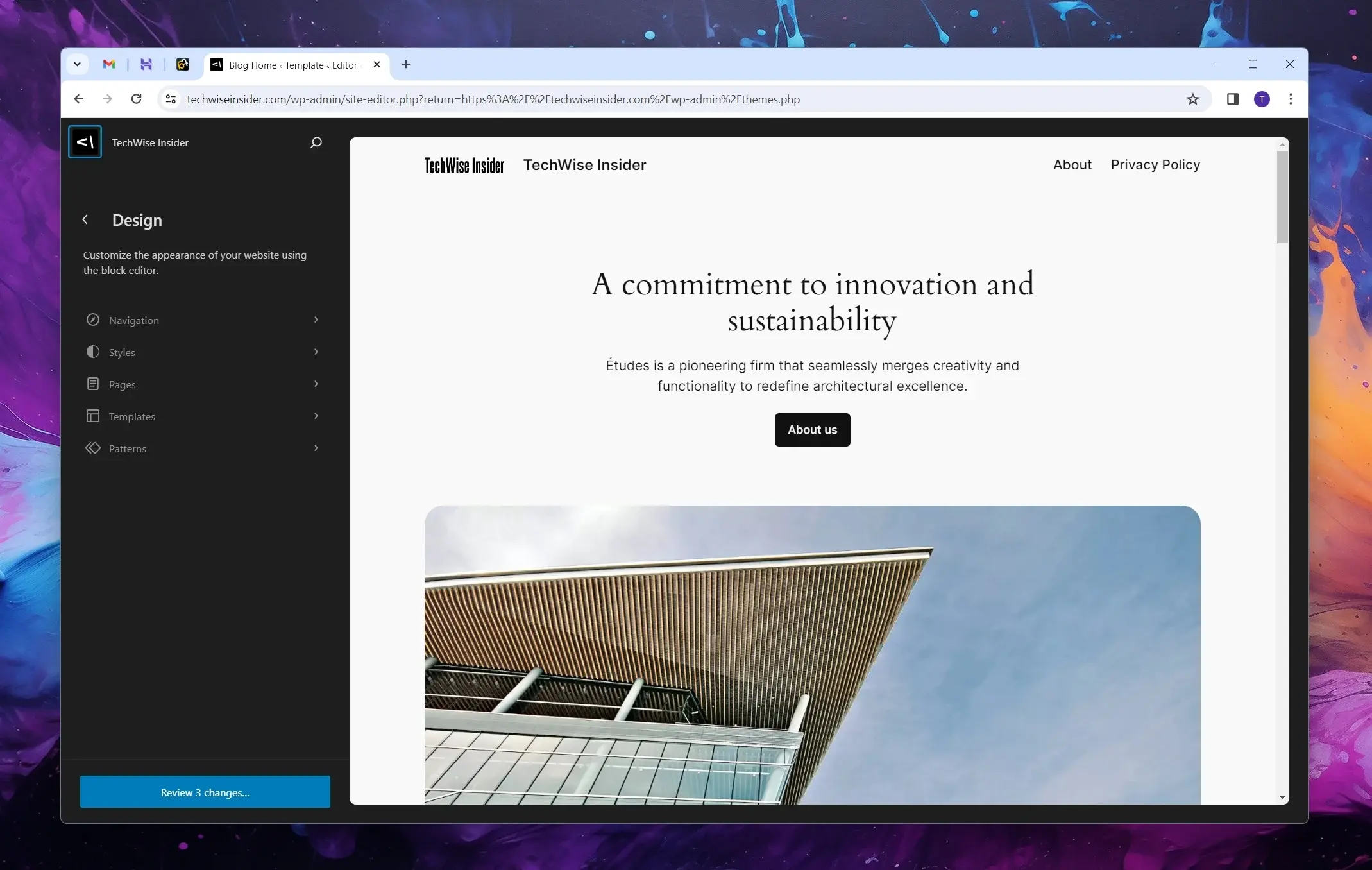Open the Chrome profile avatar
1372x870 pixels.
[1262, 99]
